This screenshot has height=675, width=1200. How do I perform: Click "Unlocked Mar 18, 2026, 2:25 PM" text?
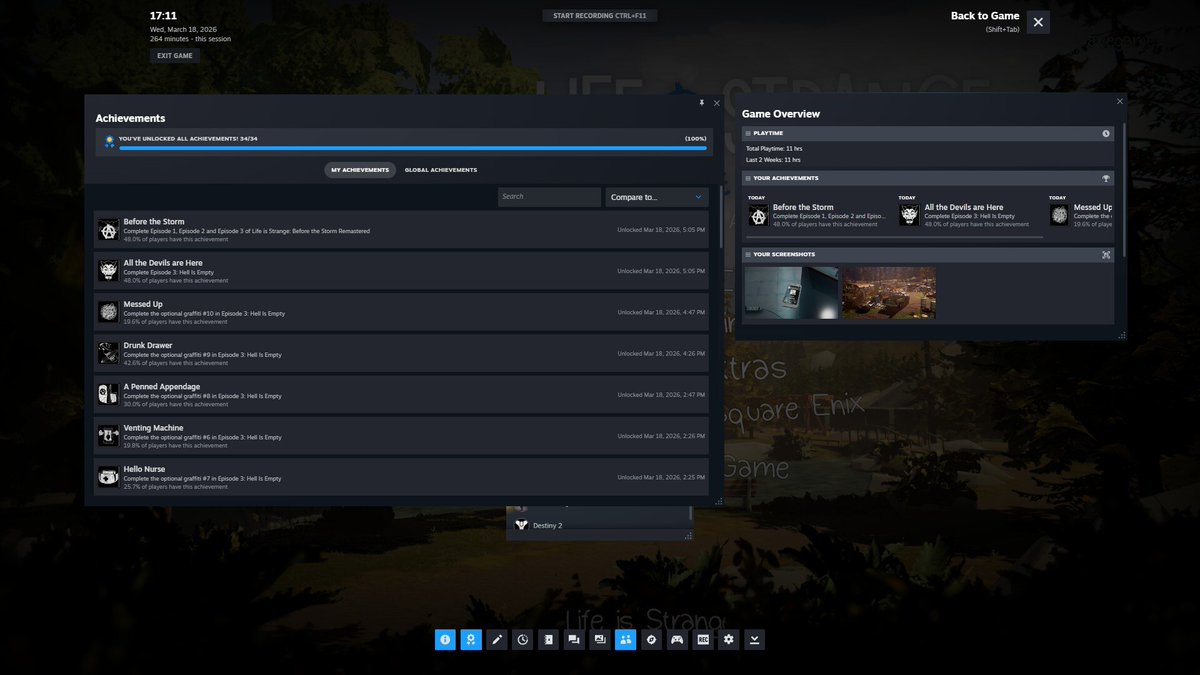point(662,477)
